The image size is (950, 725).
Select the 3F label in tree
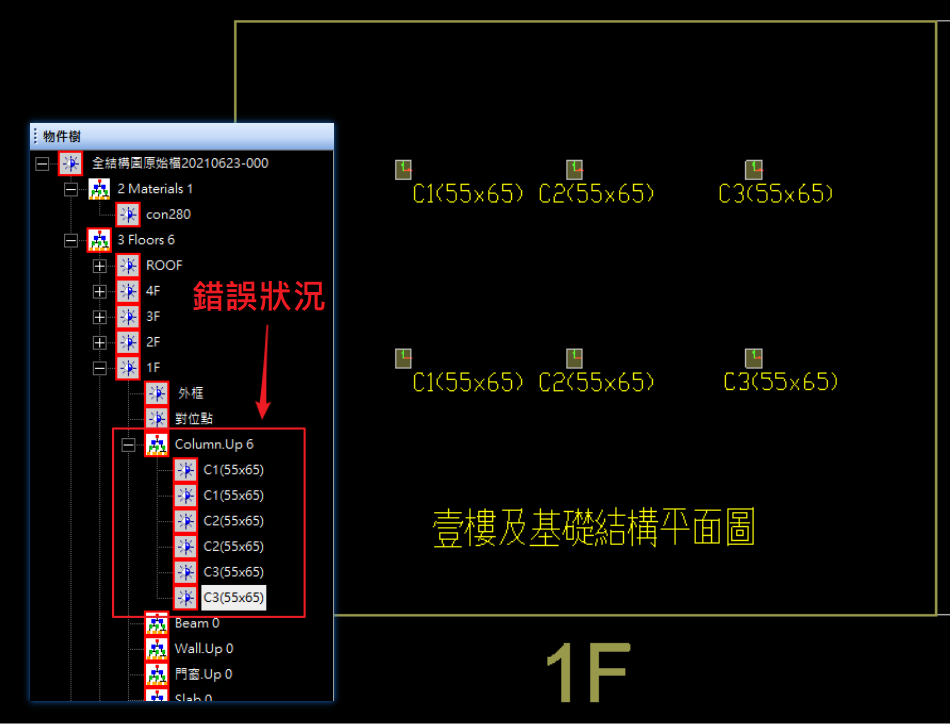click(x=153, y=317)
